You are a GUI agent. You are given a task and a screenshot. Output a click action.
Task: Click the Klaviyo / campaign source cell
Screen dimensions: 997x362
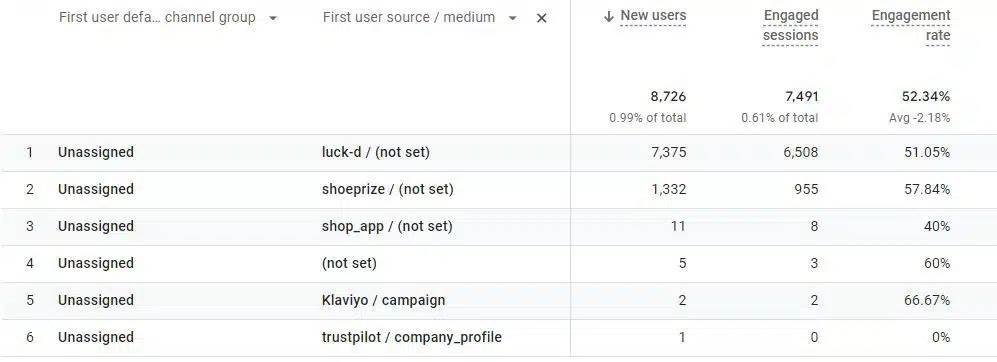(x=383, y=300)
